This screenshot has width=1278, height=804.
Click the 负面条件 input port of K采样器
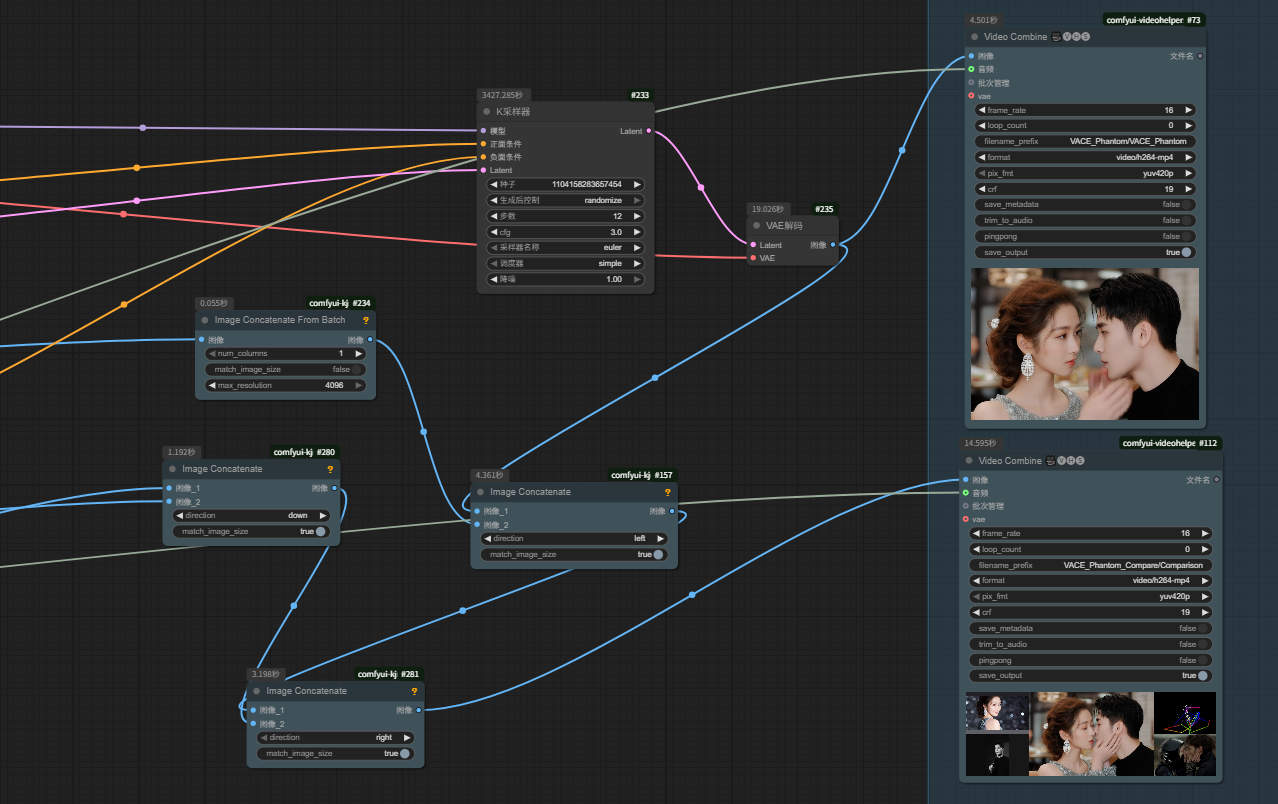click(483, 157)
